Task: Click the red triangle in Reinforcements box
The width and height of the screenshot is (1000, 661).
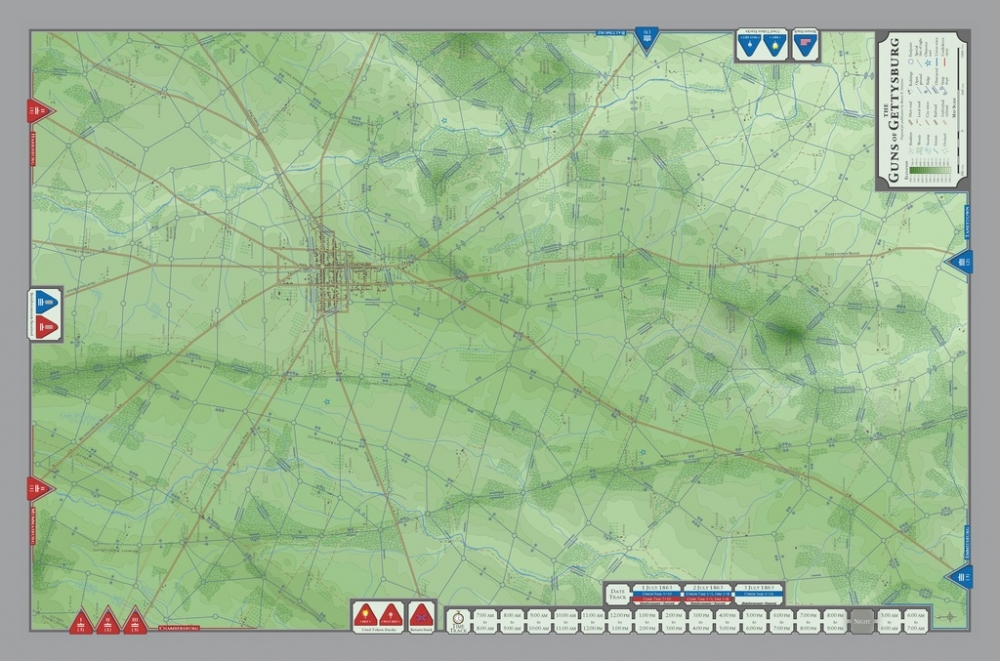Action: tap(46, 327)
